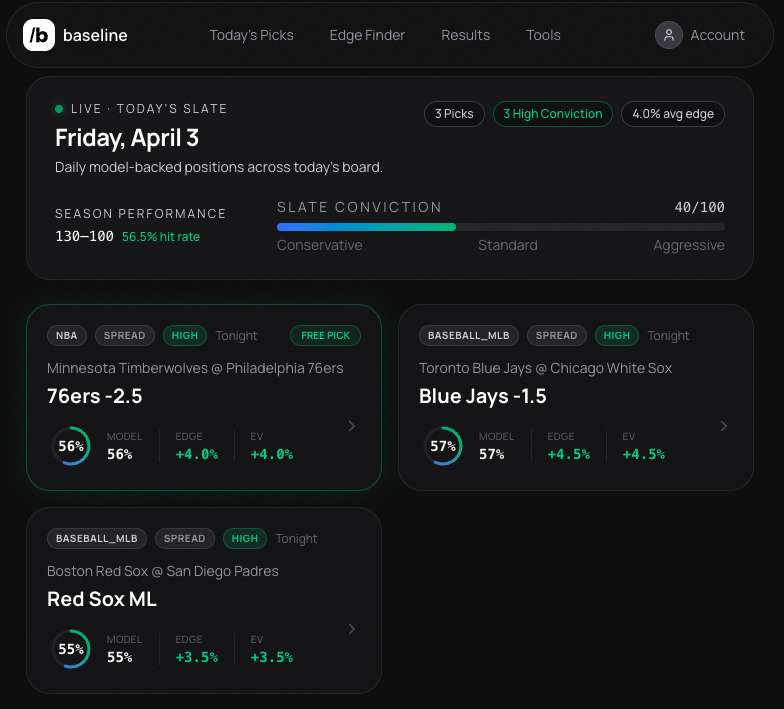Select the 3 High Conviction pill
784x709 pixels.
click(552, 114)
